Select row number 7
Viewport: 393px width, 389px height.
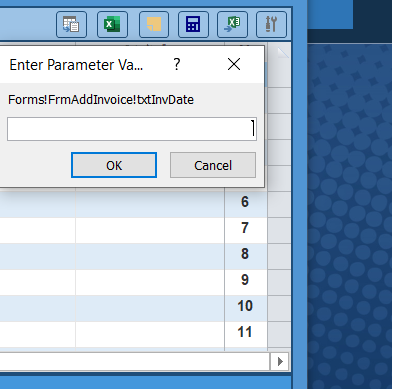point(245,228)
